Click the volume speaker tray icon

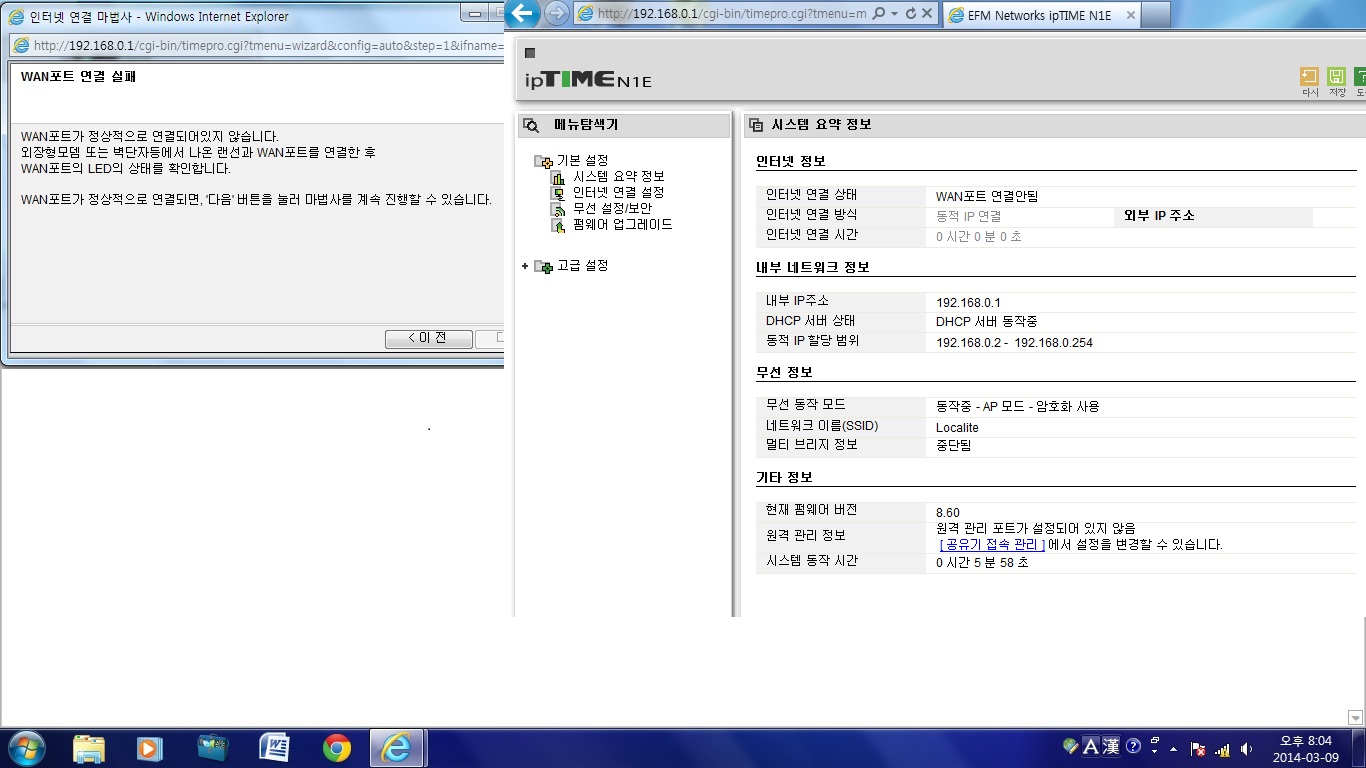pos(1246,748)
